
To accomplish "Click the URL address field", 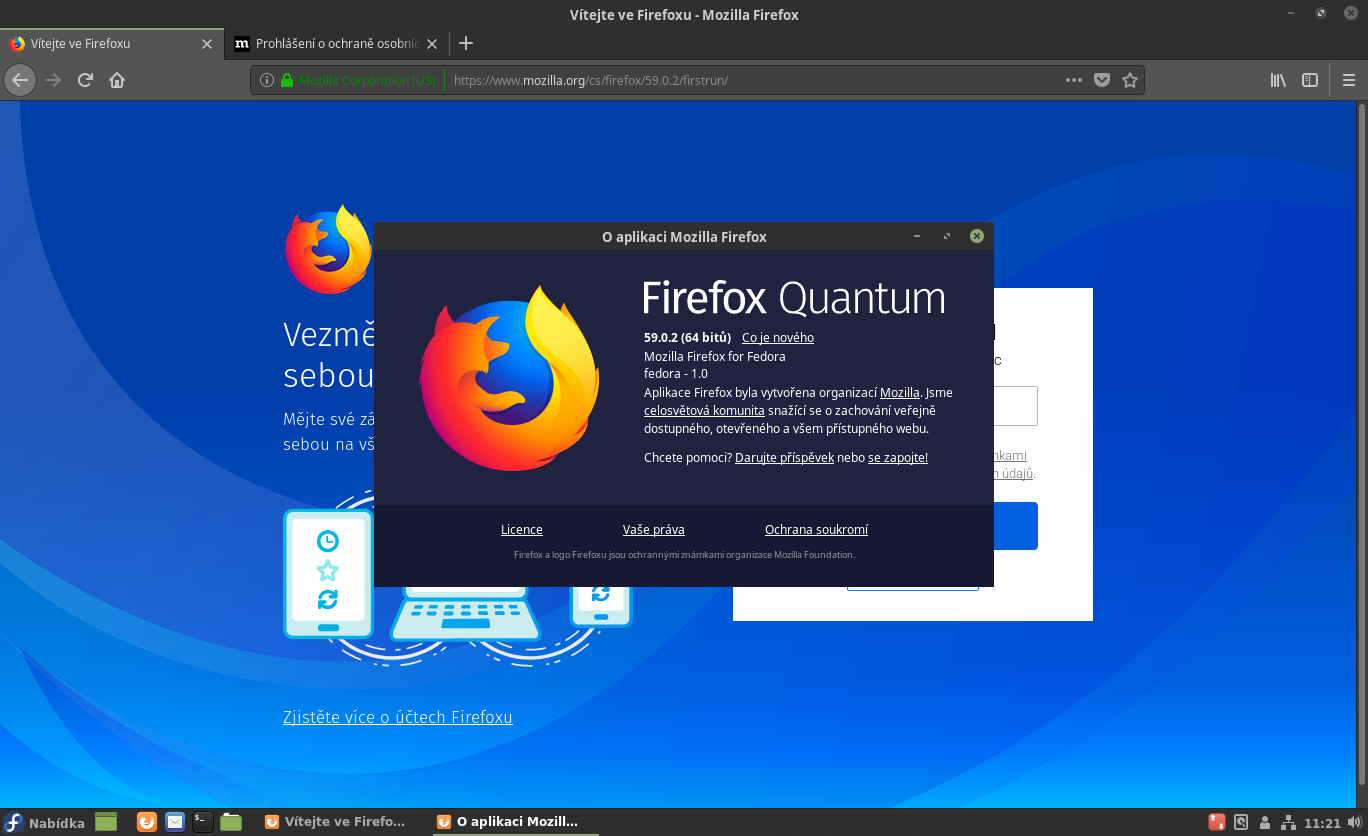I will click(750, 80).
